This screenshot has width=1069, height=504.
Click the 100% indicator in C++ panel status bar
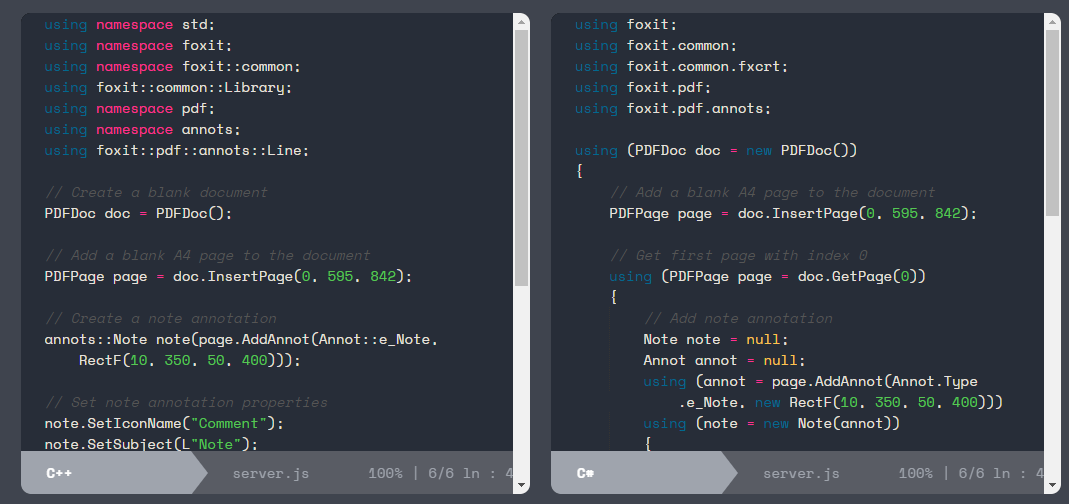click(x=385, y=473)
